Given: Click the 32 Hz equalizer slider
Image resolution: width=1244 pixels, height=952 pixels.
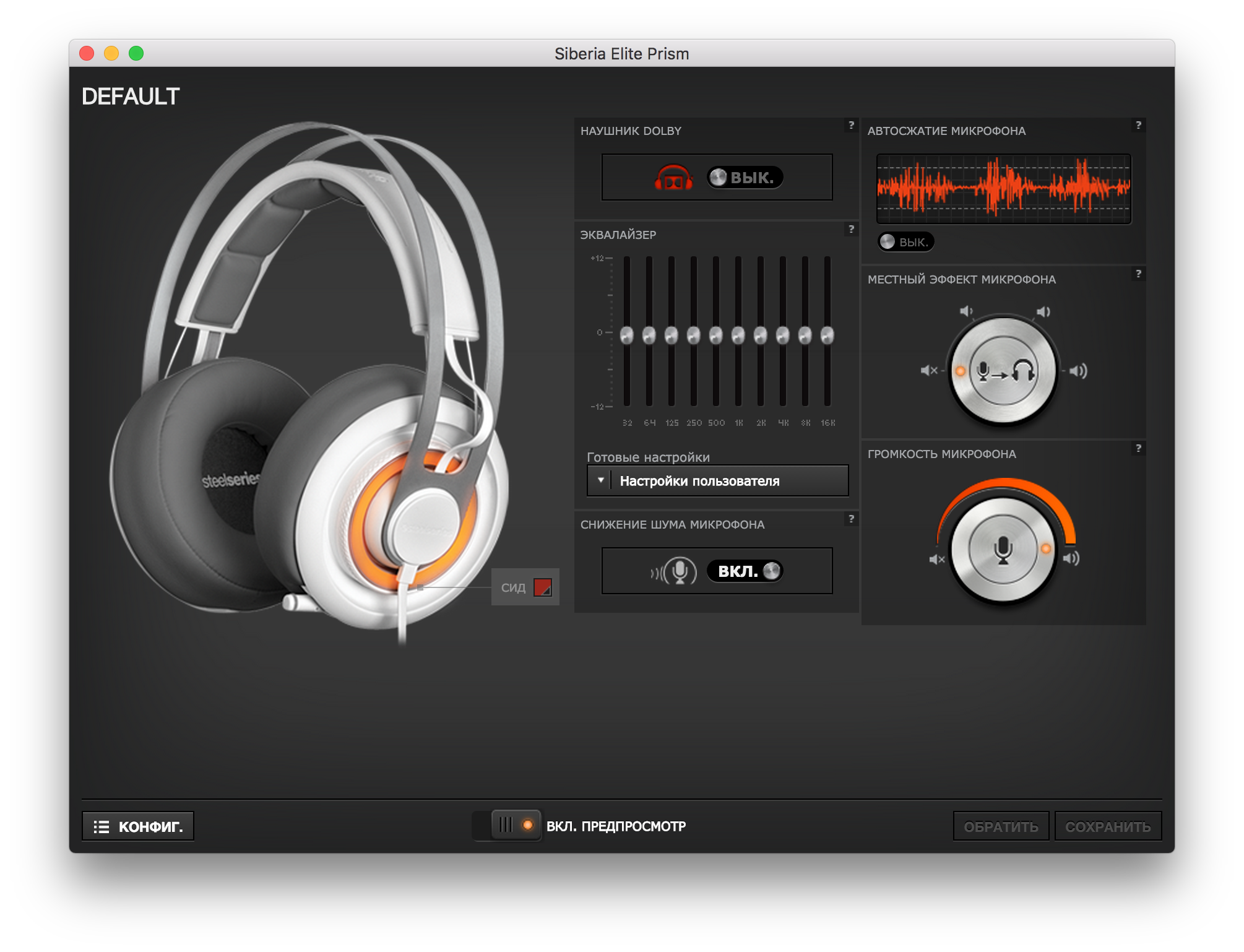Looking at the screenshot, I should pos(627,335).
